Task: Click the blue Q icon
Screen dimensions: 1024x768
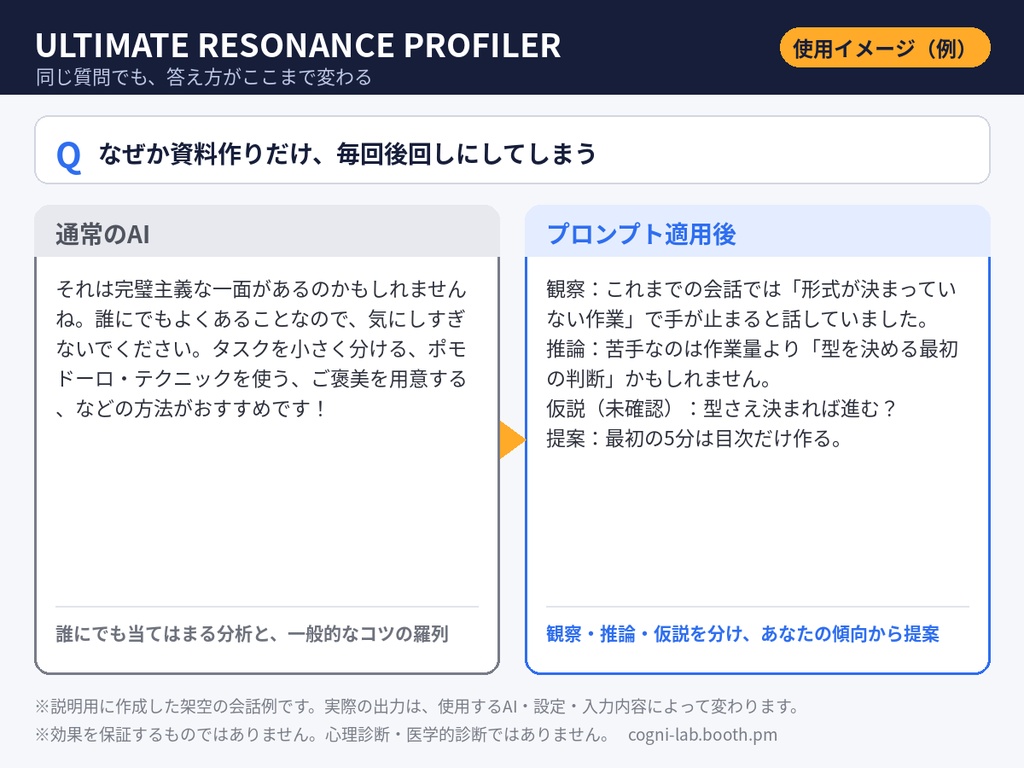Action: tap(69, 156)
